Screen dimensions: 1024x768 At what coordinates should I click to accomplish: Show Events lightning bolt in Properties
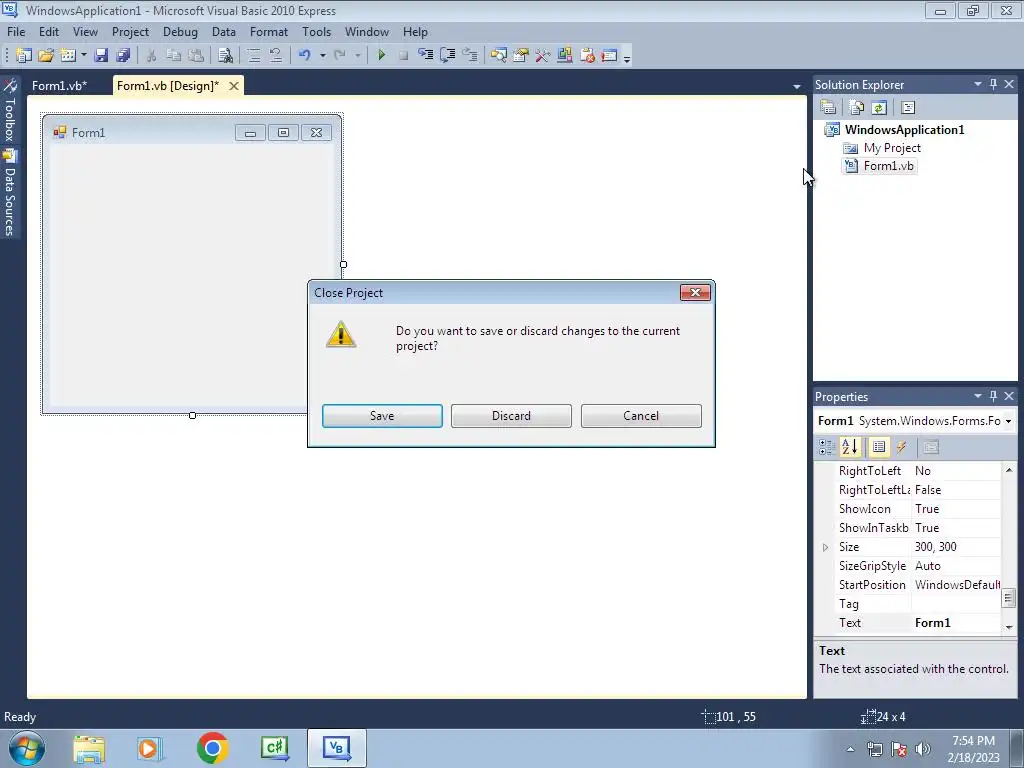tap(902, 447)
